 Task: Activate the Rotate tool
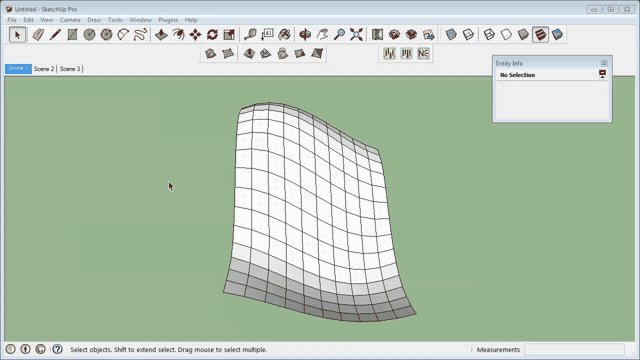(212, 35)
